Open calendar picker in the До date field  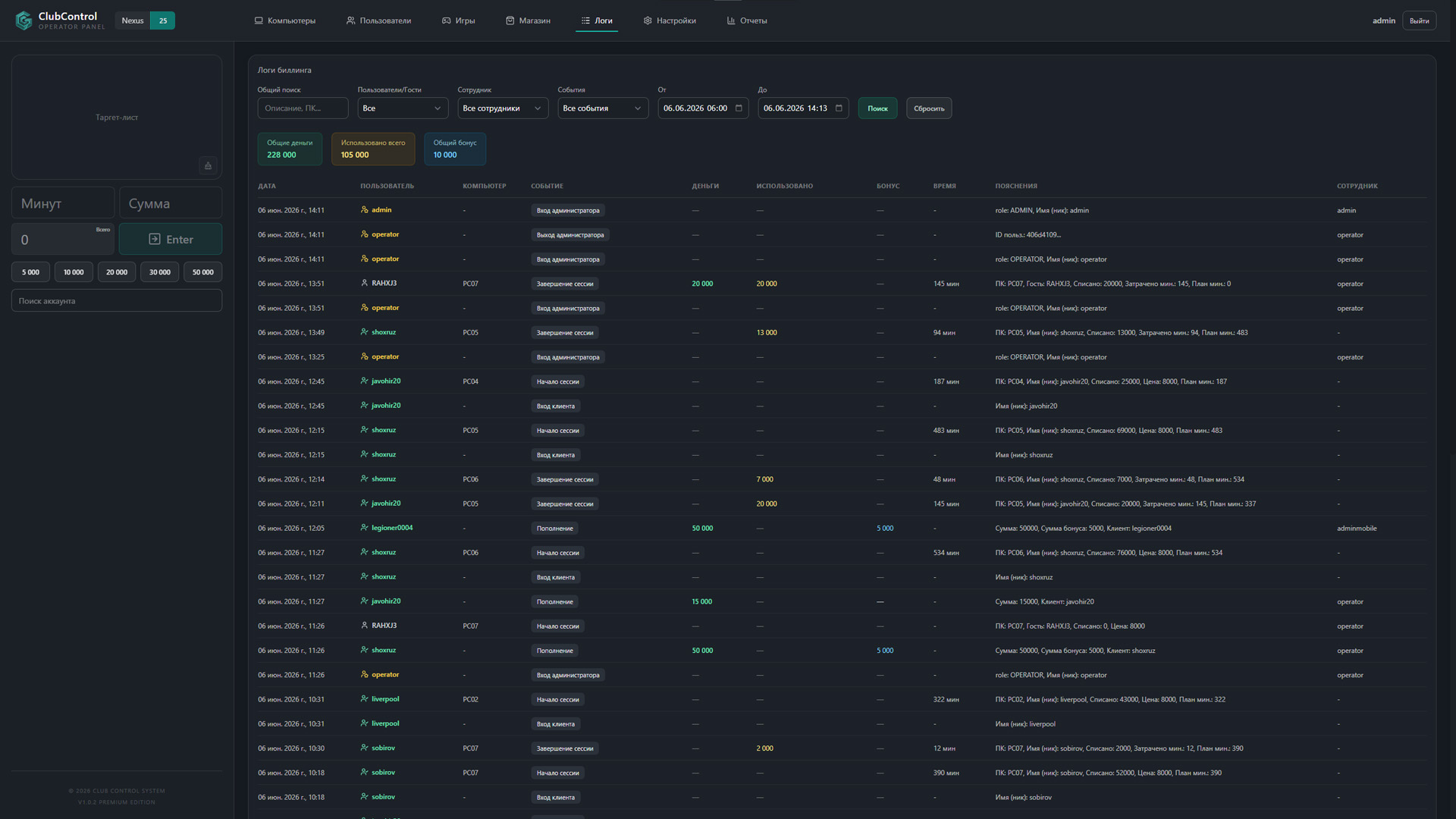(x=839, y=108)
